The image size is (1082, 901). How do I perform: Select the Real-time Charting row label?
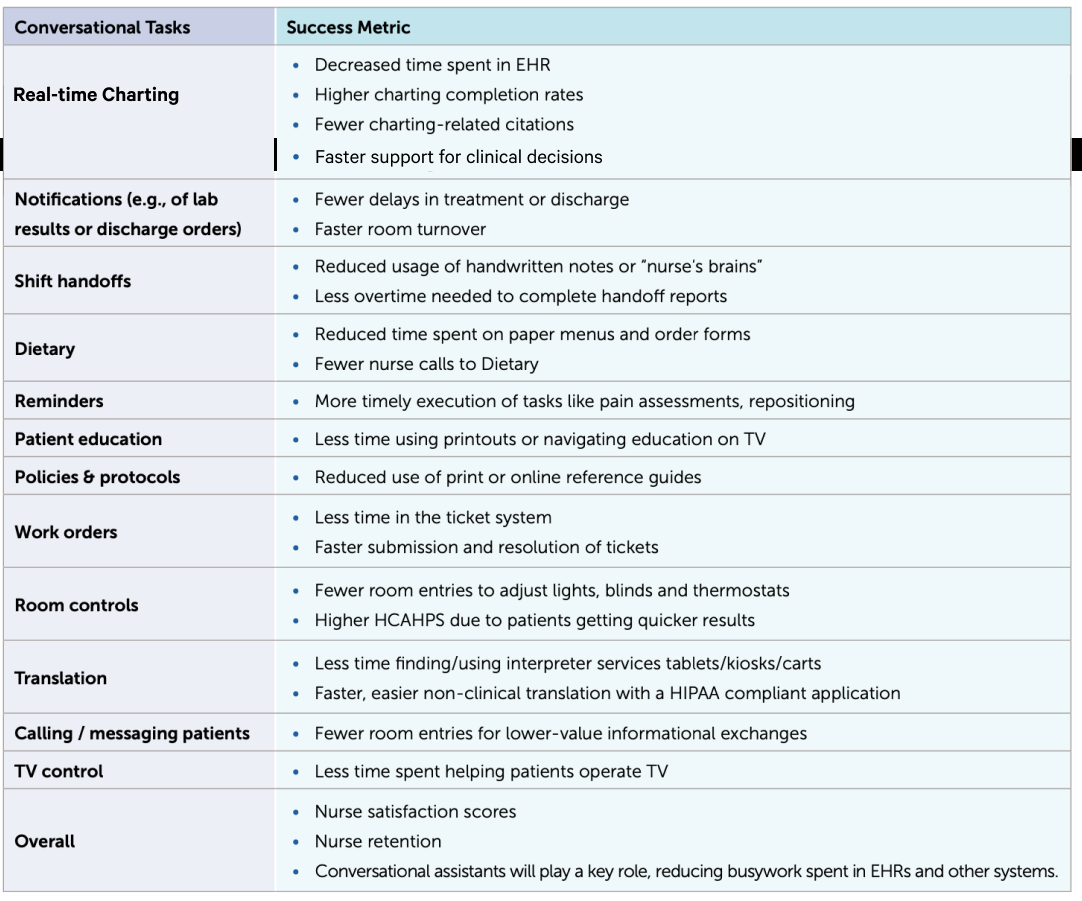[x=96, y=95]
